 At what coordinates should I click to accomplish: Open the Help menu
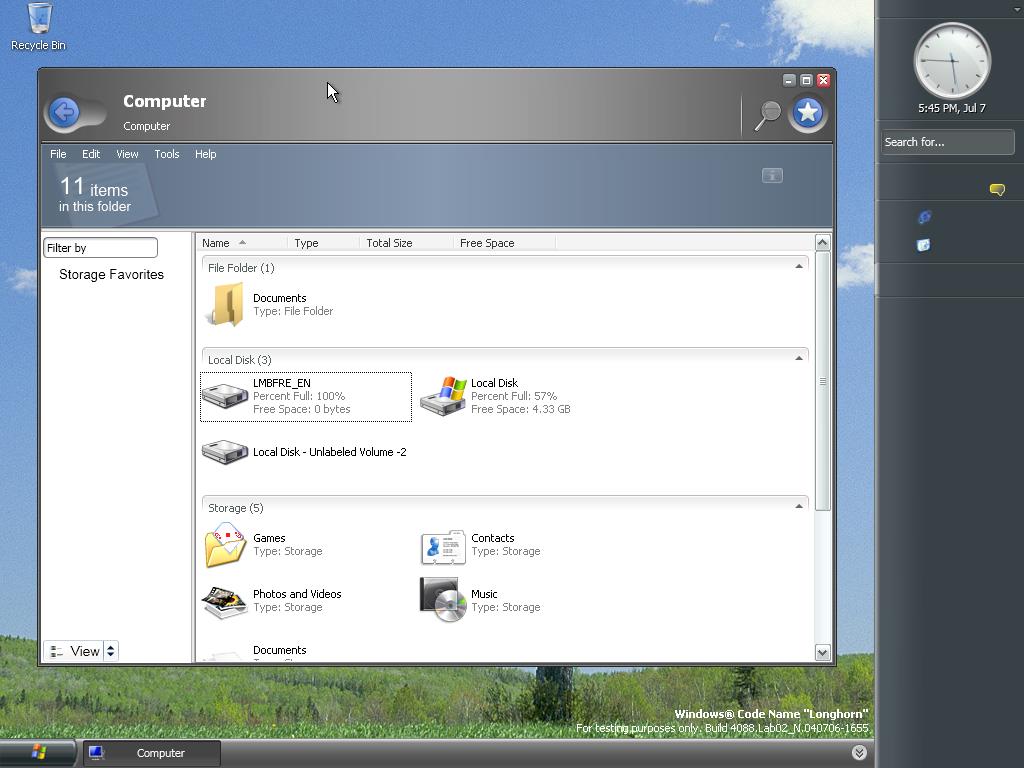point(205,154)
